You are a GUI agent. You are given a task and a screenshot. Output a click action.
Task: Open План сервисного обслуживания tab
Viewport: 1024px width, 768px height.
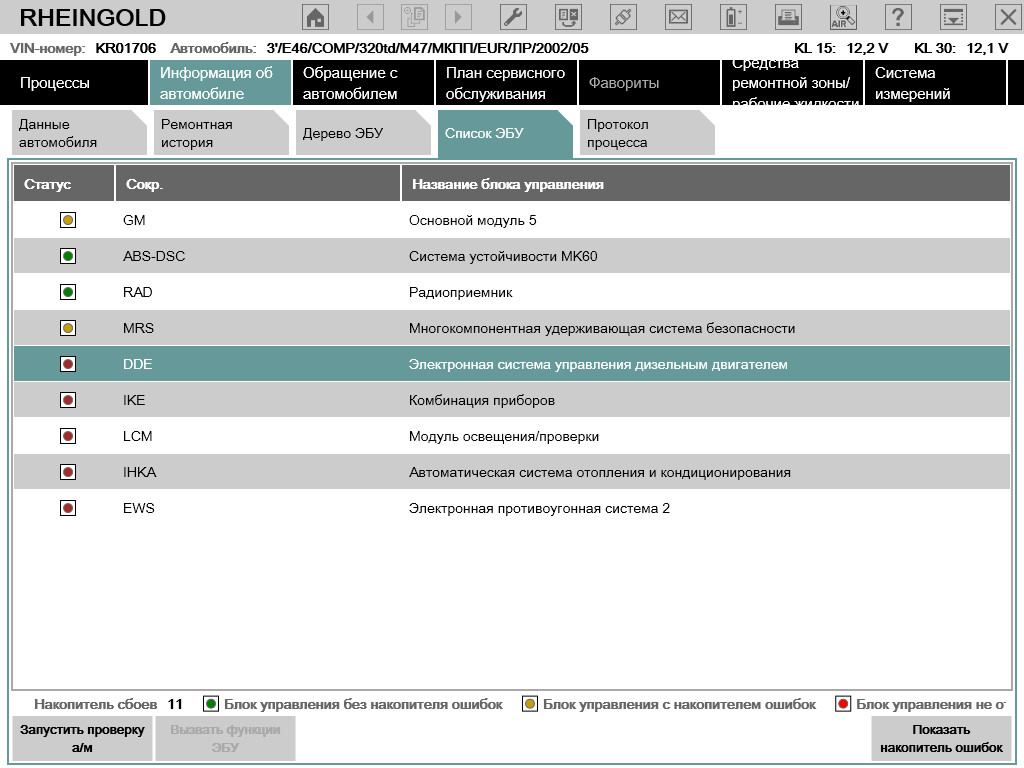pyautogui.click(x=506, y=83)
